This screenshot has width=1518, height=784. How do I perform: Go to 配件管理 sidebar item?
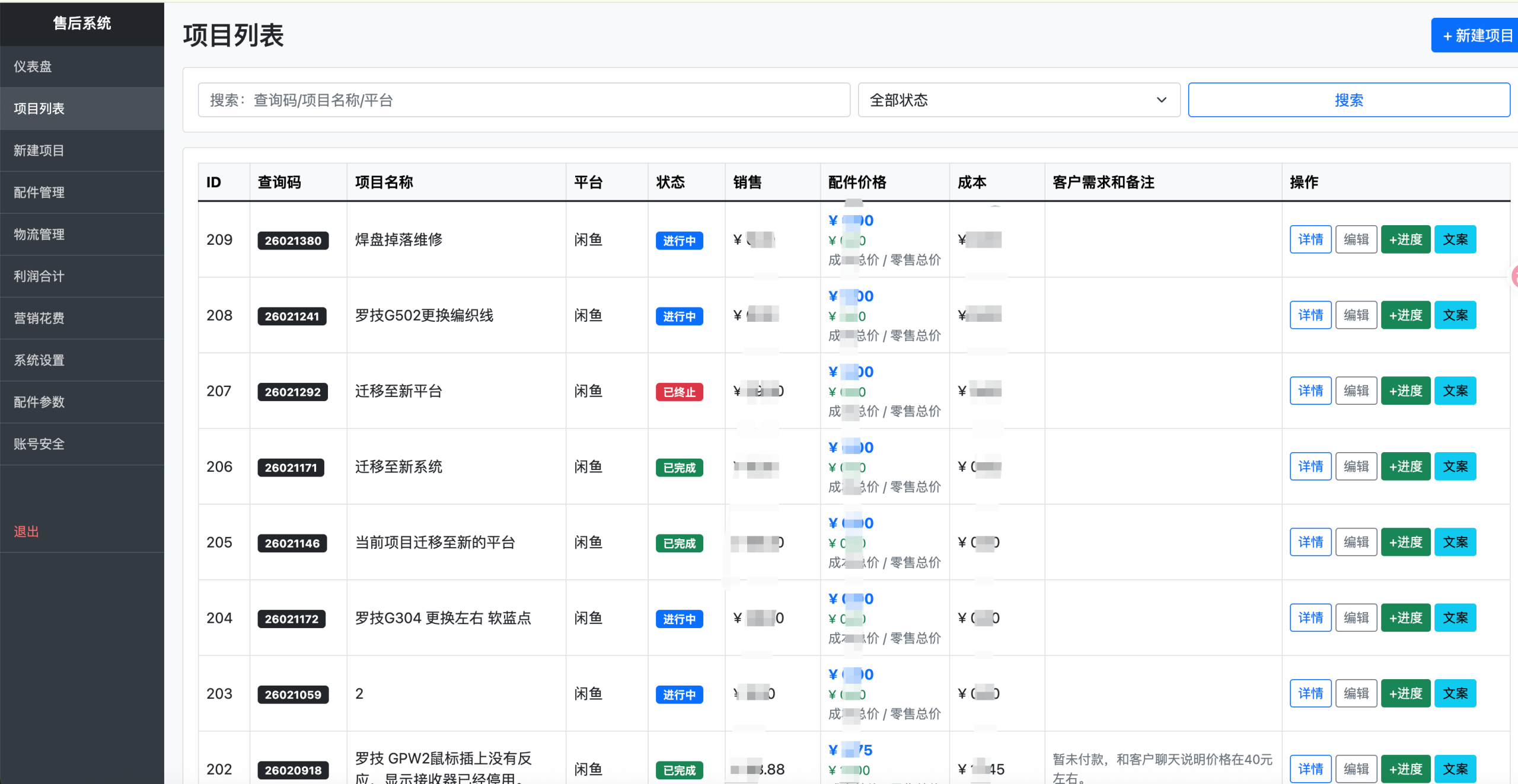coord(39,192)
